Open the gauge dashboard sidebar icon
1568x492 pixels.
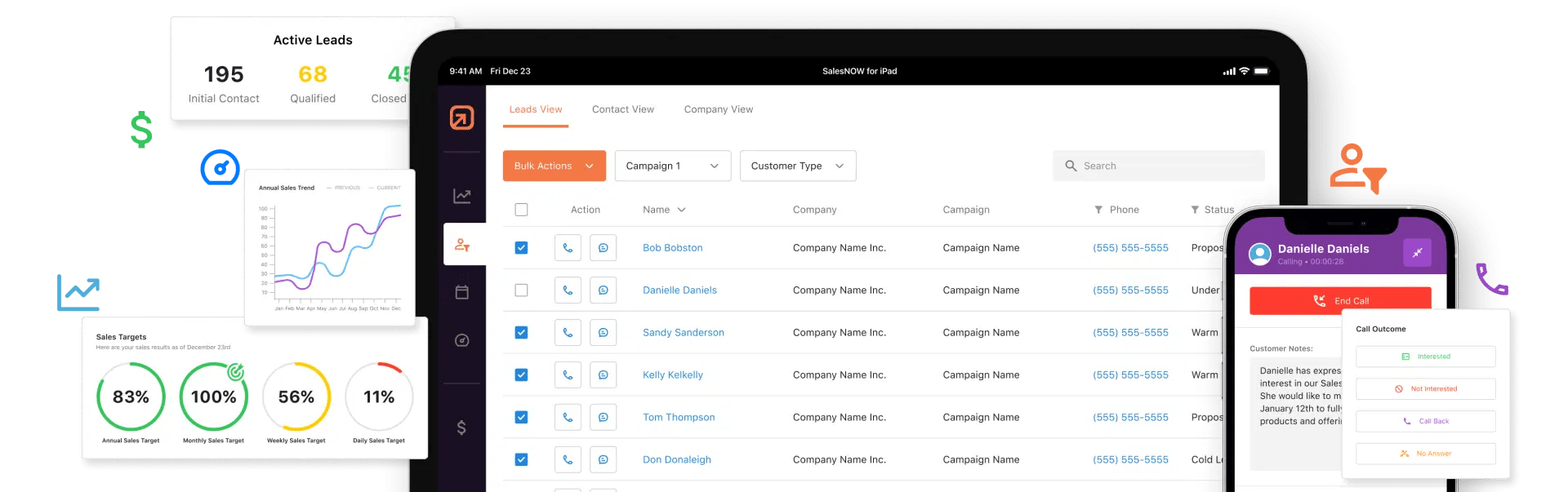[x=461, y=340]
